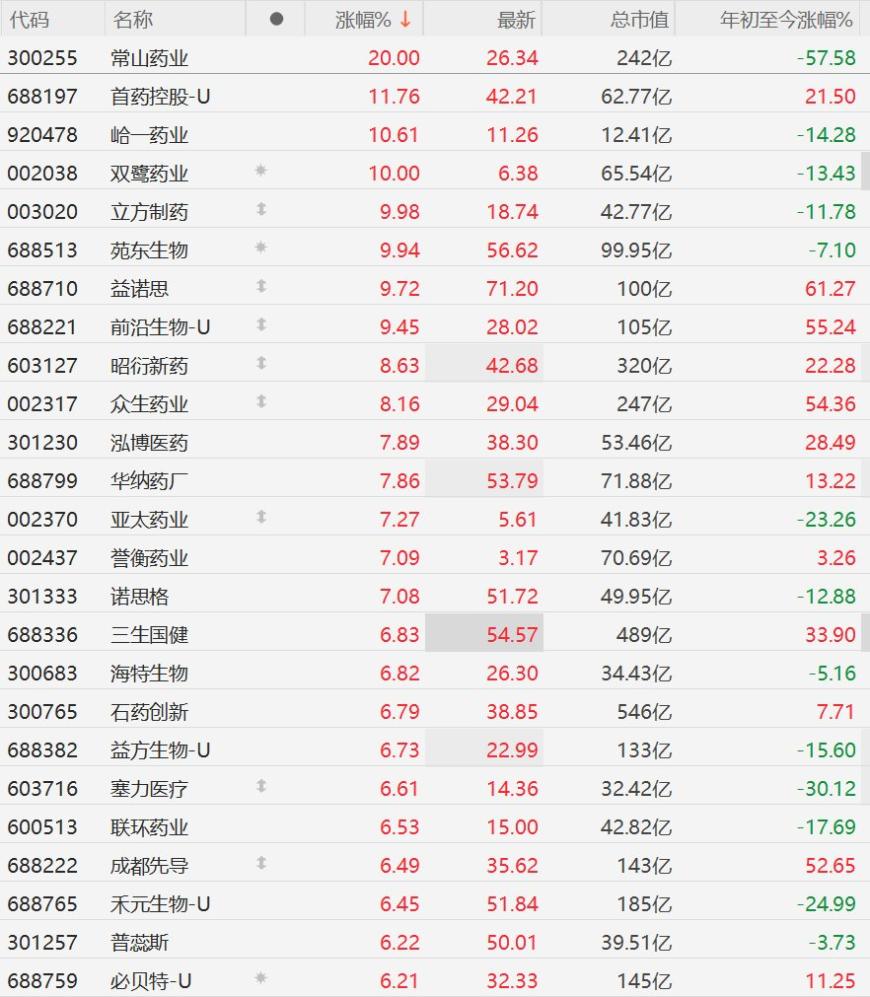
Task: Open the 成都先导 stock name
Action: [x=149, y=865]
